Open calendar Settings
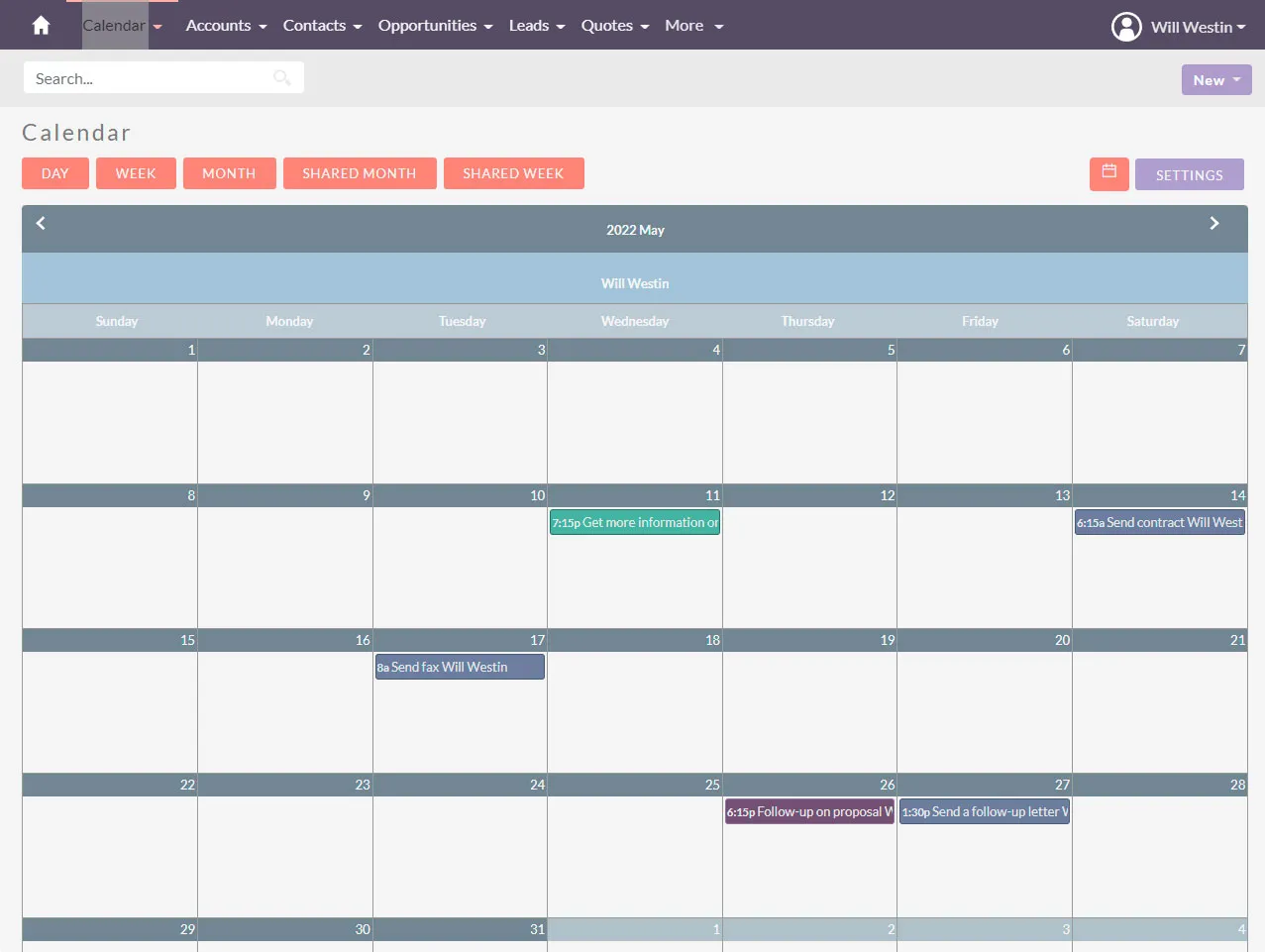Viewport: 1265px width, 952px height. [x=1189, y=174]
